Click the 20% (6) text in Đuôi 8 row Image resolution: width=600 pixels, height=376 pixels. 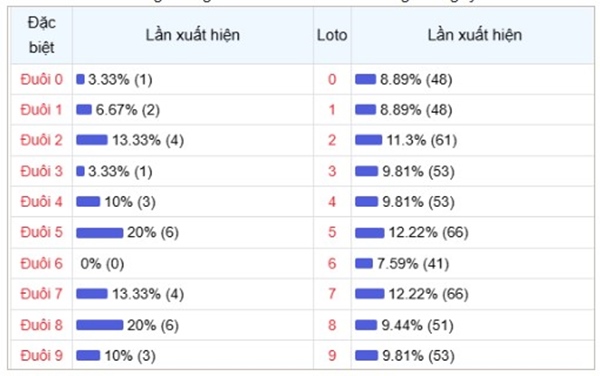point(153,325)
